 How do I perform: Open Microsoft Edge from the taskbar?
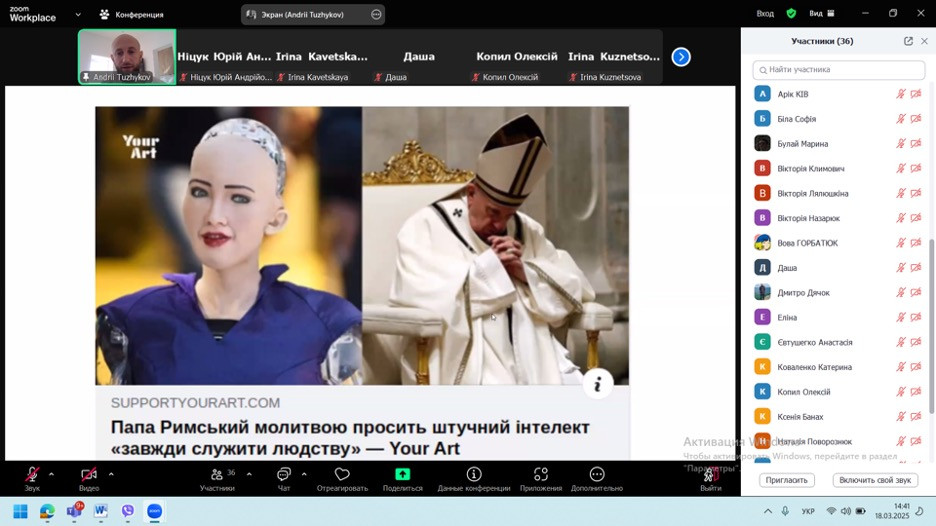coord(47,512)
